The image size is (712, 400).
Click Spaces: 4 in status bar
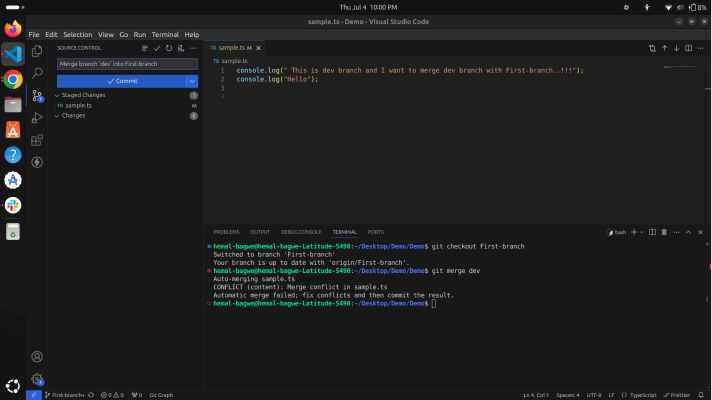click(568, 395)
